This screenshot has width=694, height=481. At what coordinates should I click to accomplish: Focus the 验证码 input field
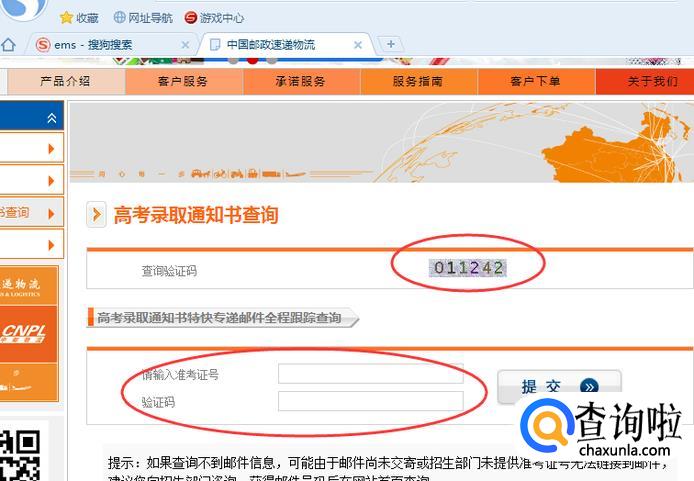pos(370,401)
